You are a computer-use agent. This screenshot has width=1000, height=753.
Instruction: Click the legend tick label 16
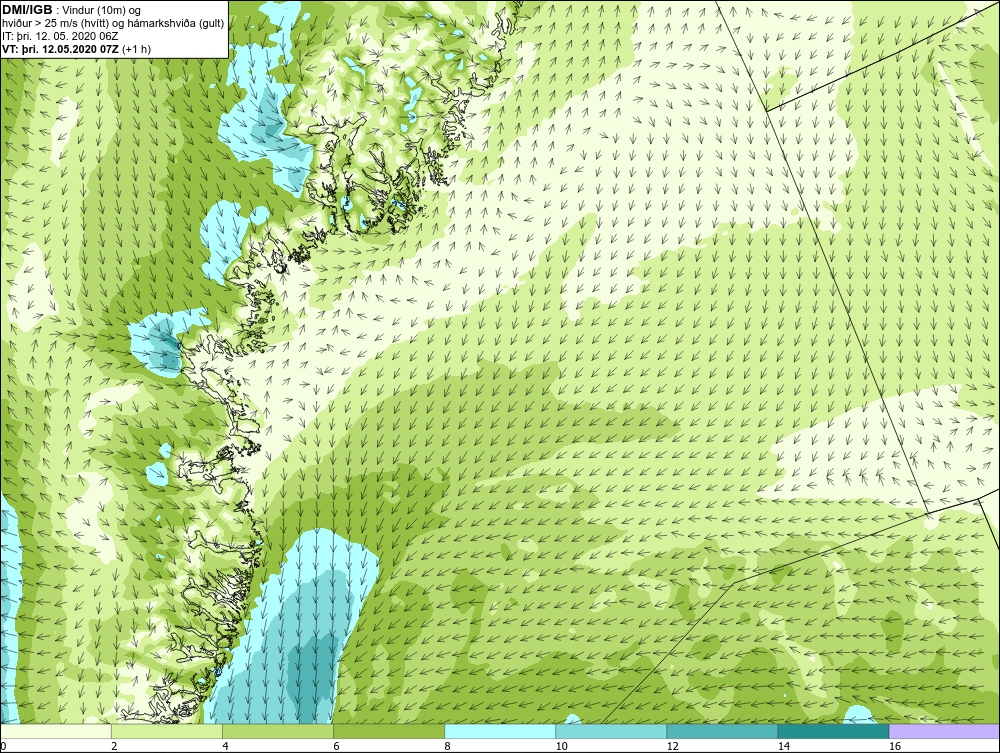894,746
